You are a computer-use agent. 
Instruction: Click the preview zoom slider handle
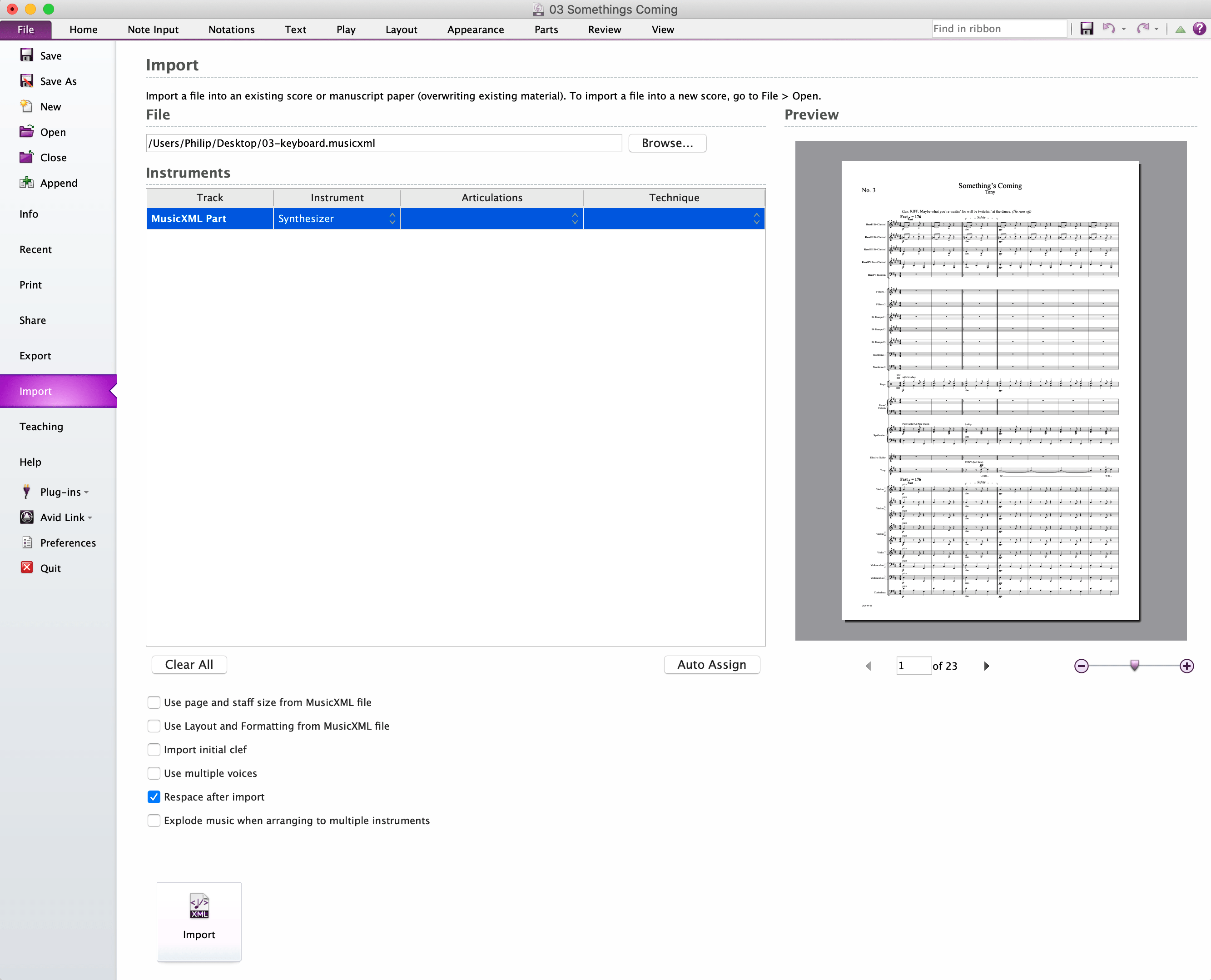1134,664
